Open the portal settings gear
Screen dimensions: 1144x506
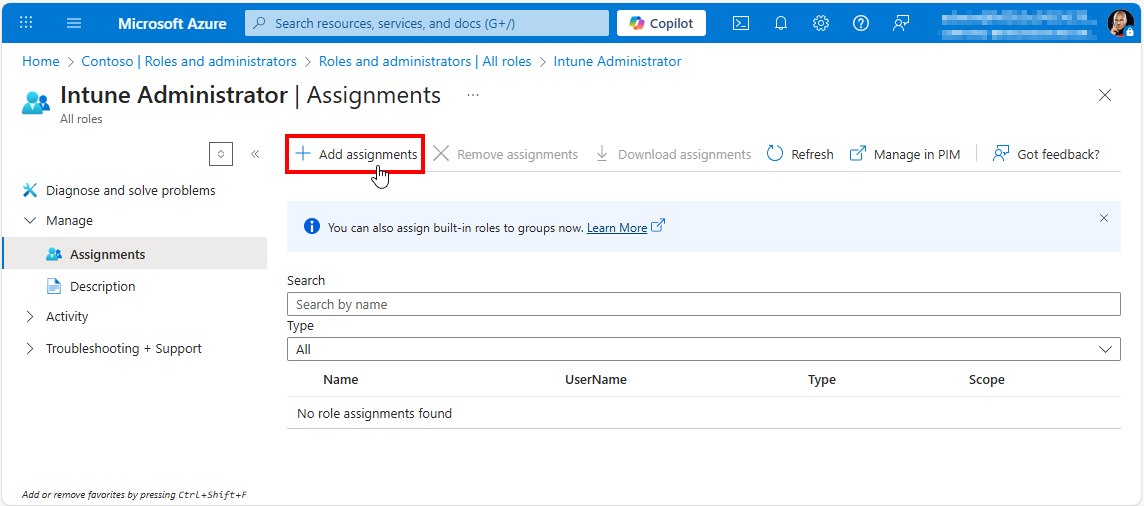(821, 23)
